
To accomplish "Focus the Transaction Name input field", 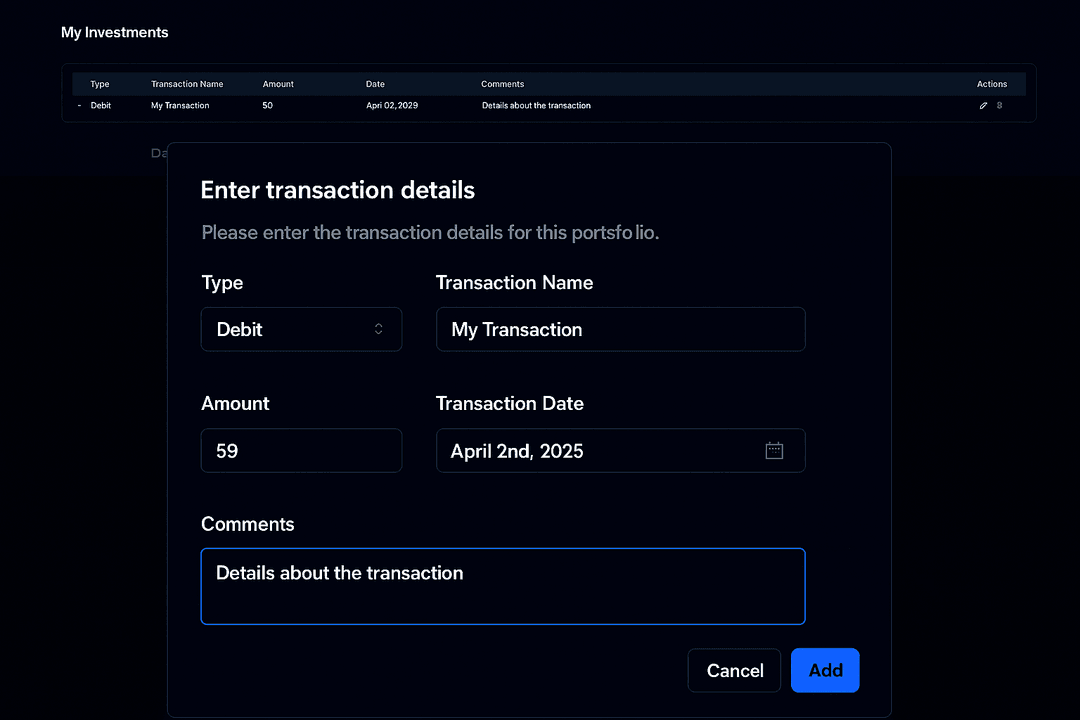I will point(621,329).
